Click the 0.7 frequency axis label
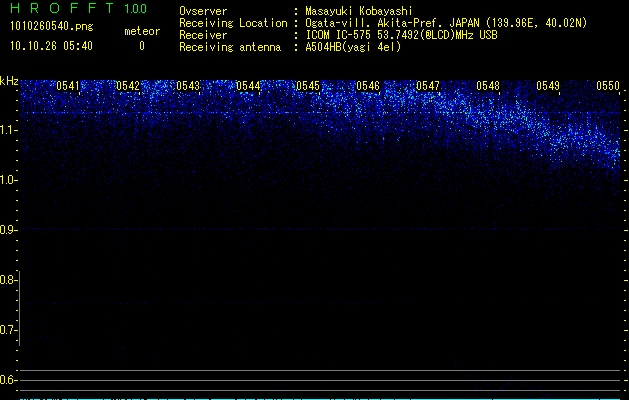The image size is (629, 400). [x=7, y=330]
